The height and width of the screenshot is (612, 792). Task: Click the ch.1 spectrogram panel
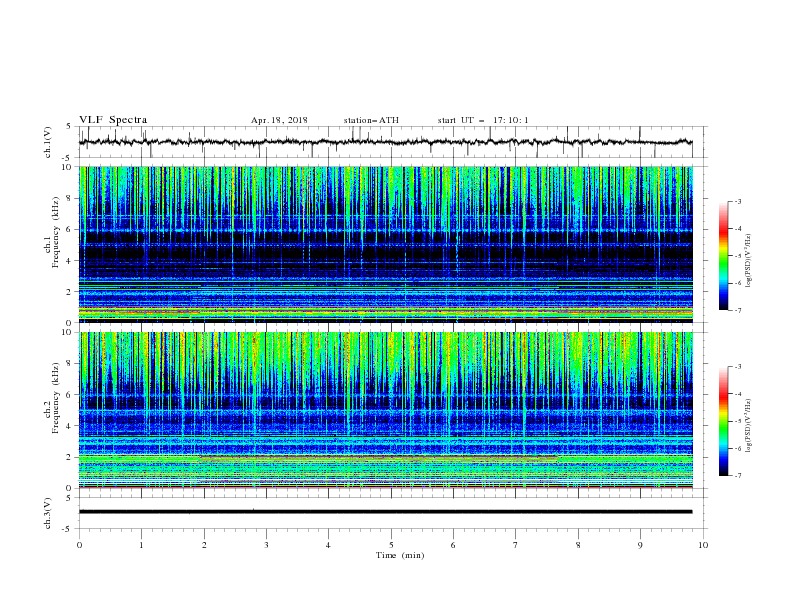coord(386,244)
